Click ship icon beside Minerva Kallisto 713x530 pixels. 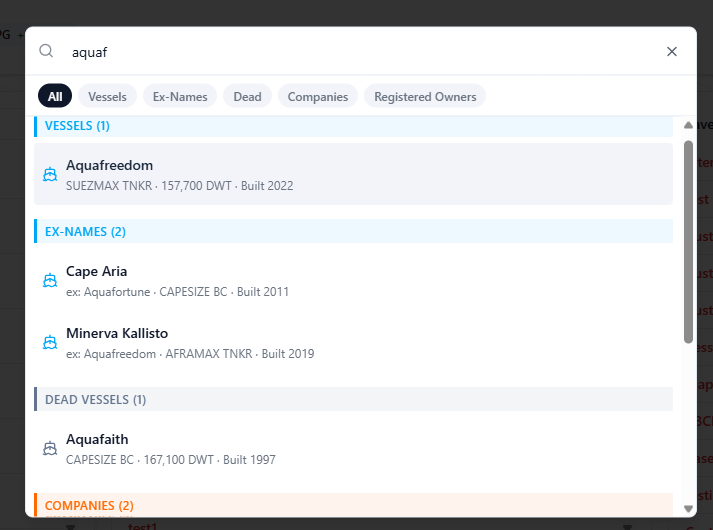click(x=50, y=342)
